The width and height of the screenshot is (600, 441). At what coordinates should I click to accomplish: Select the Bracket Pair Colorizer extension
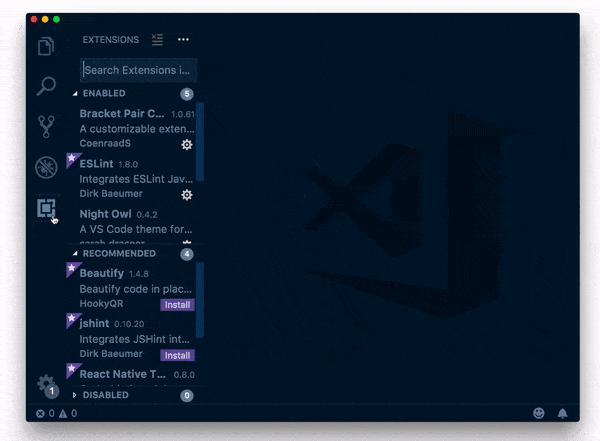[x=132, y=128]
